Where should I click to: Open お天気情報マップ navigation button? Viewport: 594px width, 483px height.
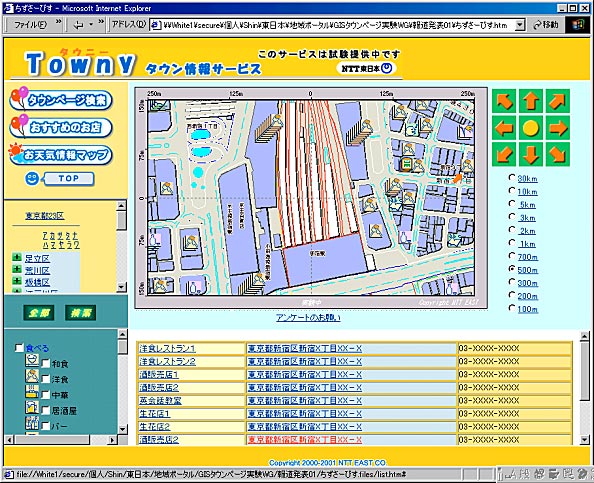coord(61,154)
